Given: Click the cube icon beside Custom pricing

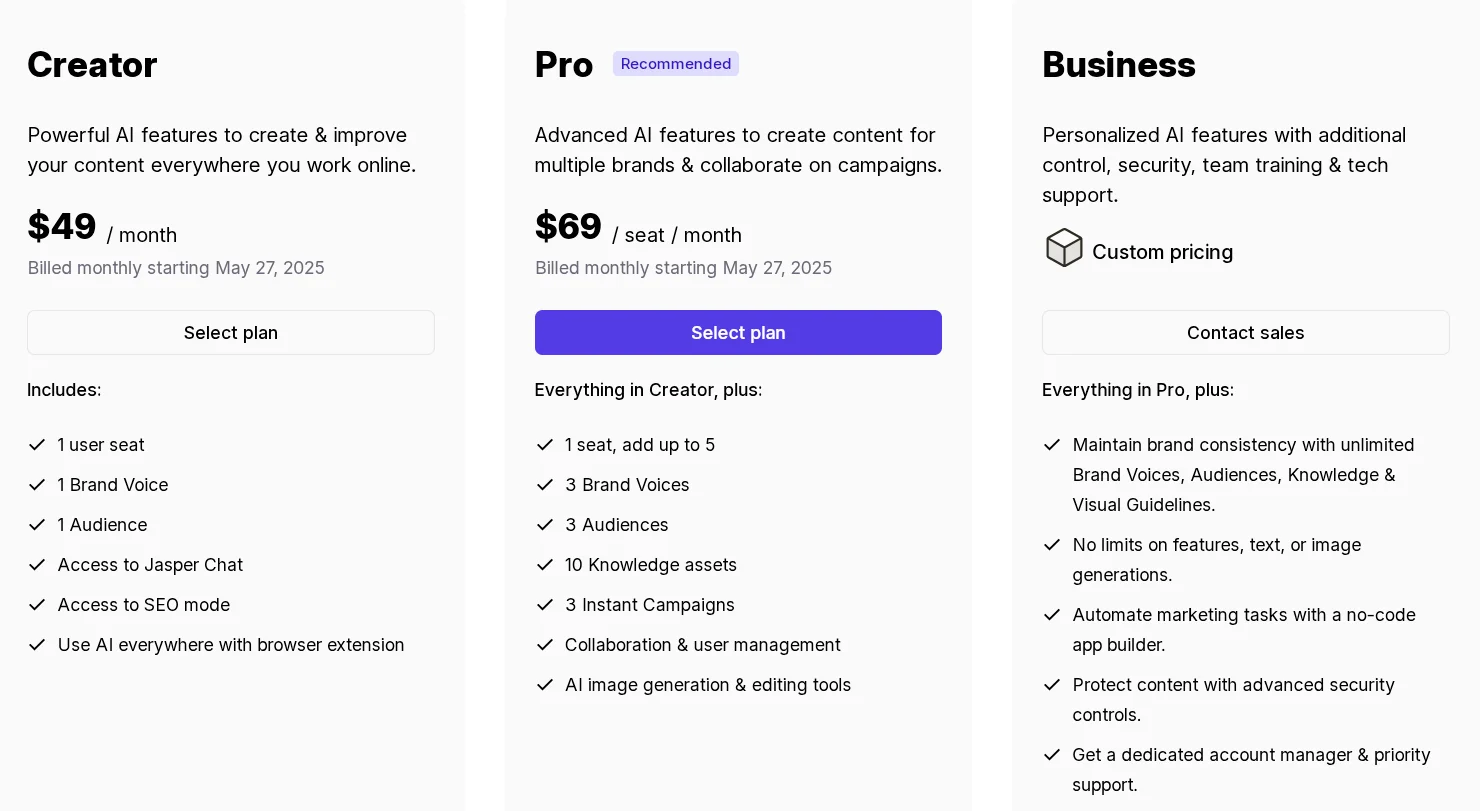Looking at the screenshot, I should pos(1064,248).
